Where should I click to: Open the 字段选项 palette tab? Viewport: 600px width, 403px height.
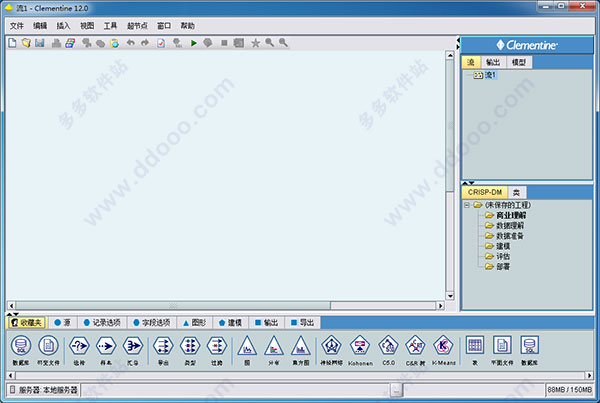tap(152, 323)
